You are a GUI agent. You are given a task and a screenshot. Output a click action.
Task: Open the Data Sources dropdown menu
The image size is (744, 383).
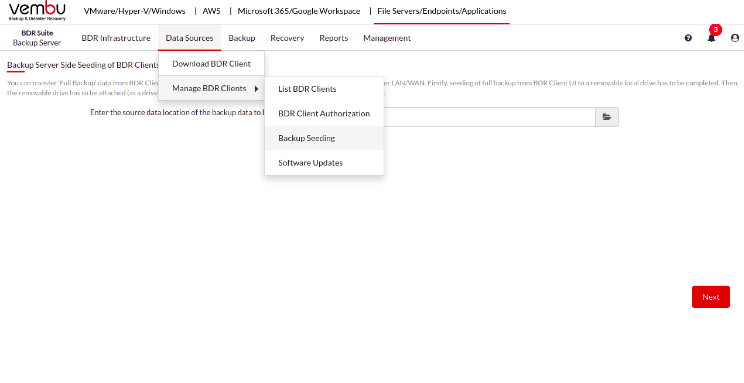(189, 38)
